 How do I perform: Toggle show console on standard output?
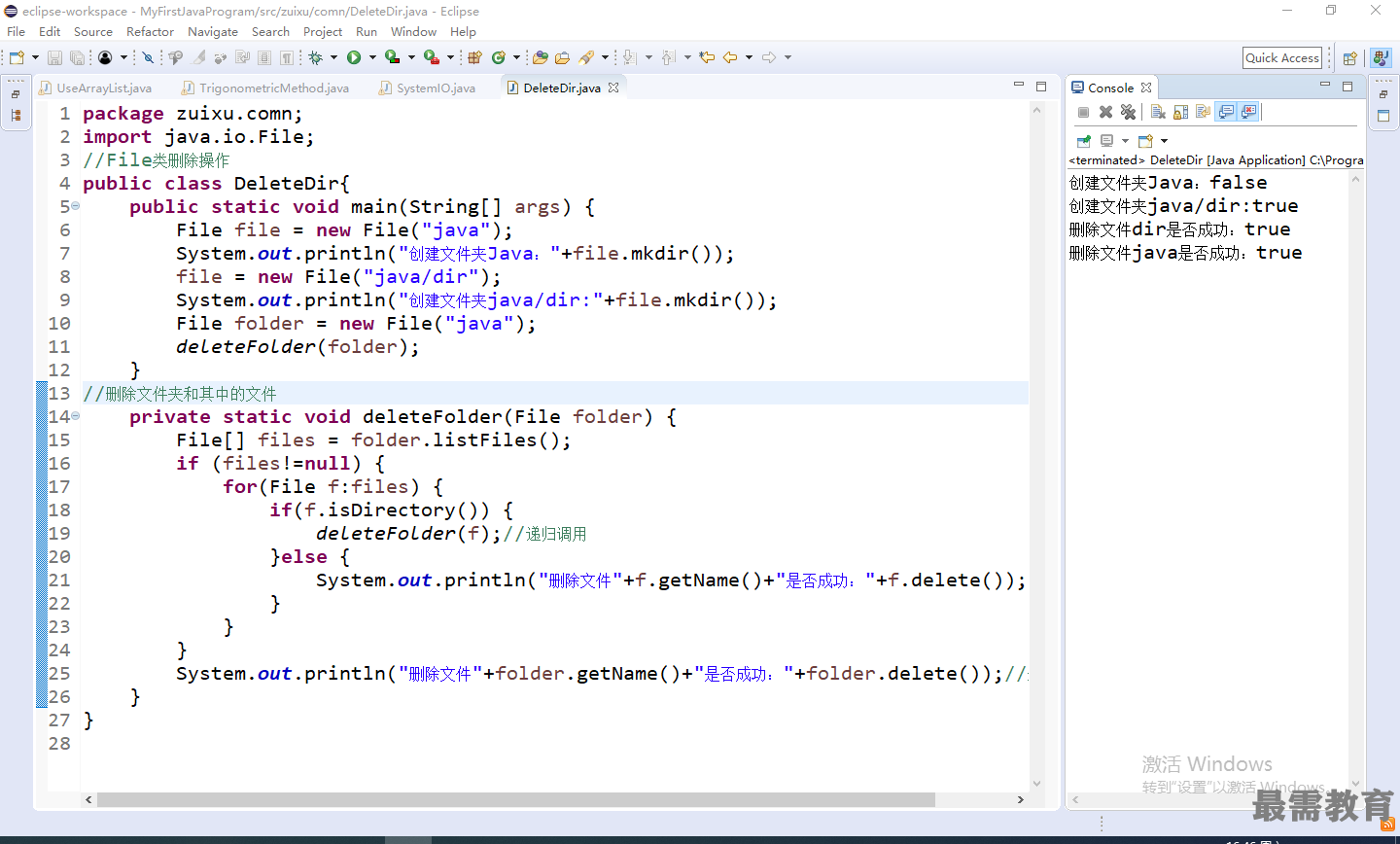1226,112
